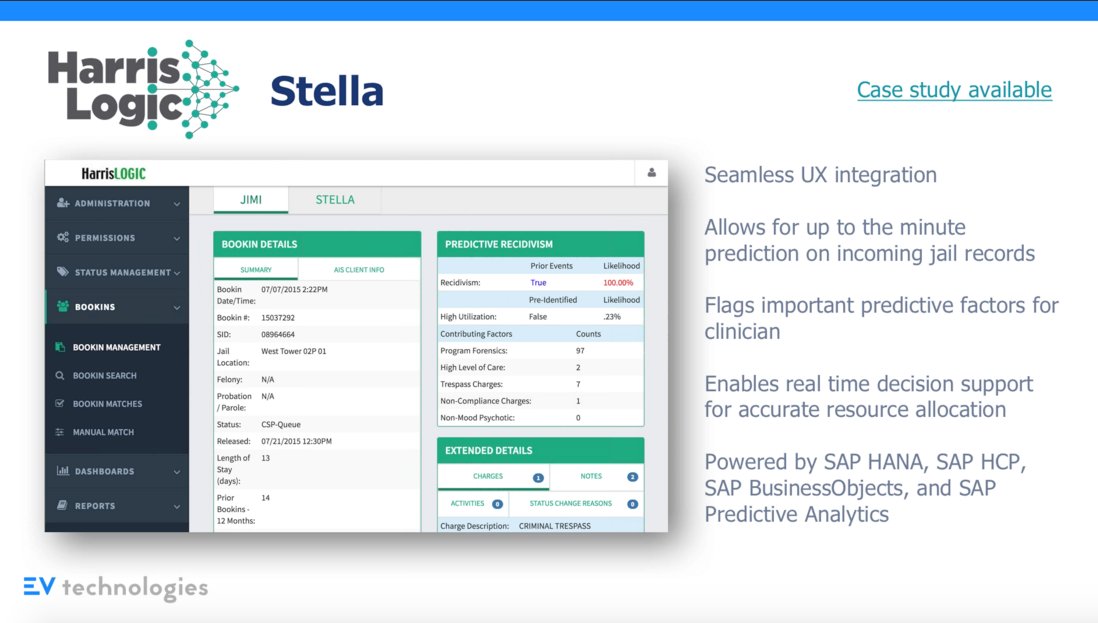This screenshot has height=623, width=1098.
Task: Click the .23% likelihood value
Action: pos(612,316)
